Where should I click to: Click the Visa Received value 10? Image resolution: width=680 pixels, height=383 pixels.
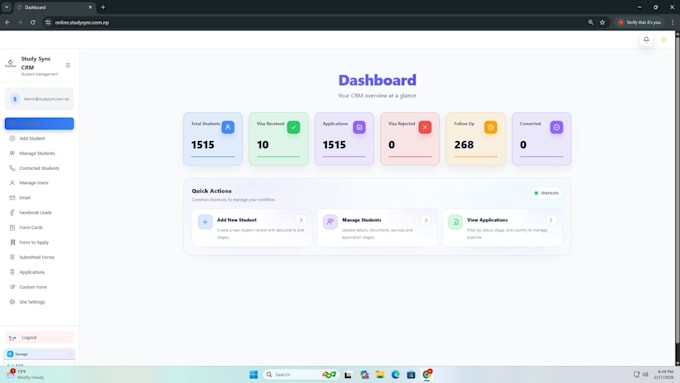[x=262, y=144]
